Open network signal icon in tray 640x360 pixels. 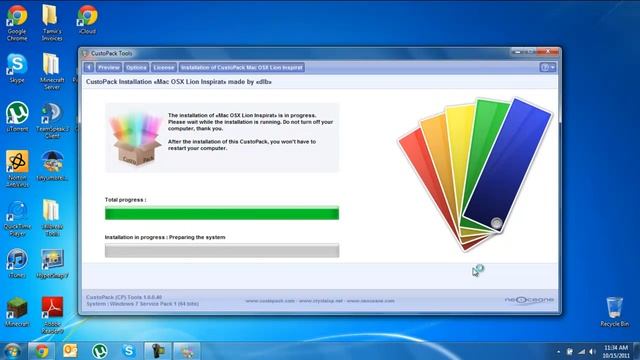(581, 351)
